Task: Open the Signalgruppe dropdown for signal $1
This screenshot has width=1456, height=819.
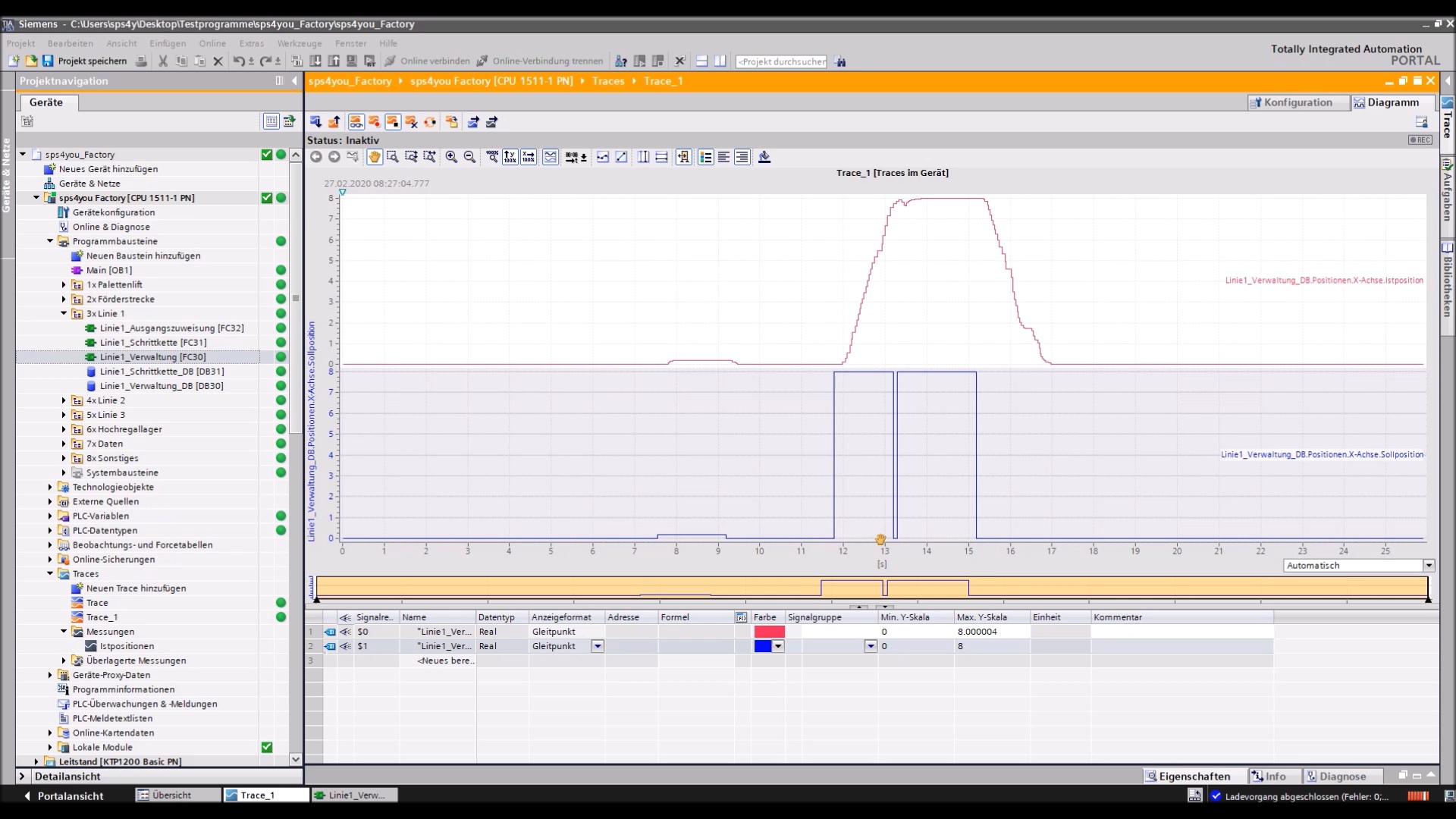Action: [x=871, y=646]
